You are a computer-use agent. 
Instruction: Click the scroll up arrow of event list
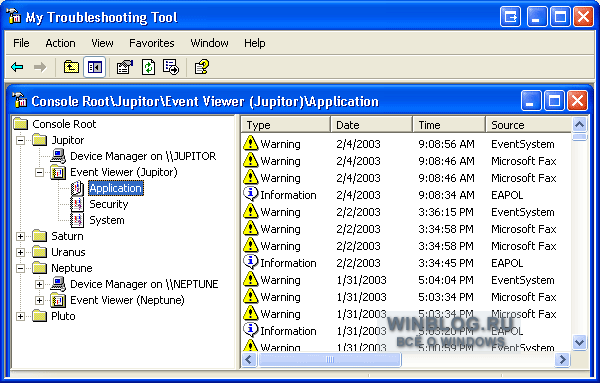(579, 124)
